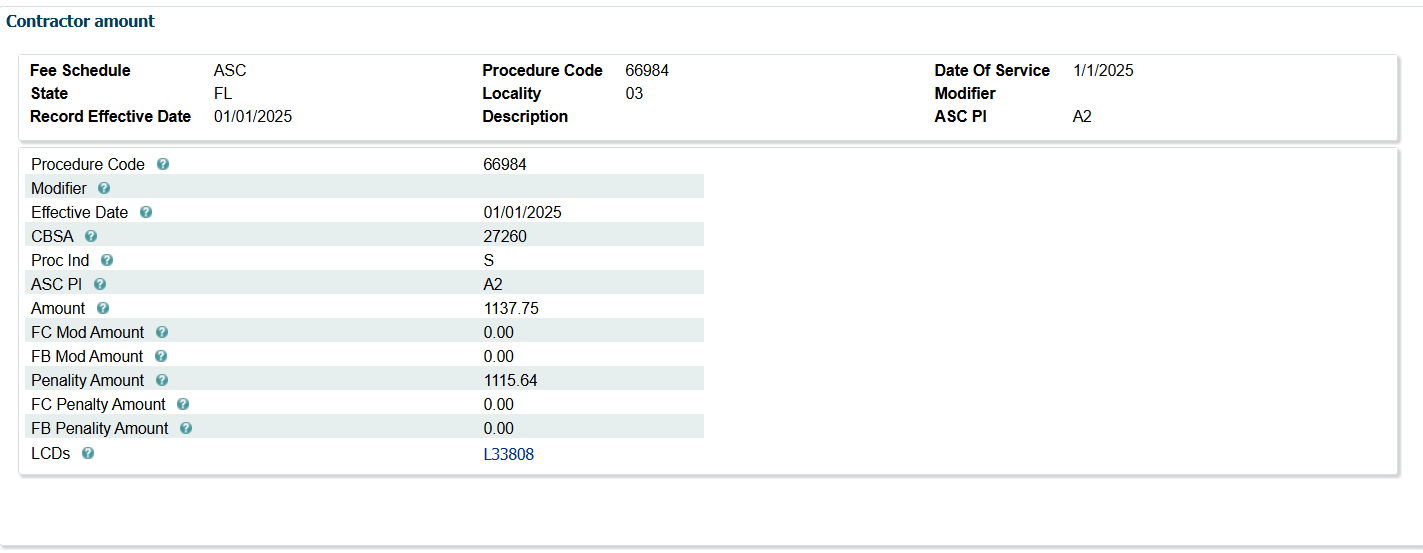Open the Penalty Amount help icon
Image resolution: width=1423 pixels, height=553 pixels.
[162, 380]
